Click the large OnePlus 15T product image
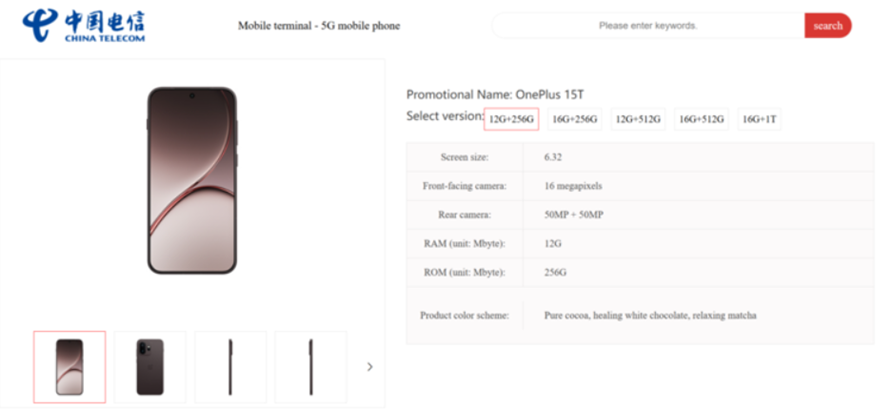 pos(192,180)
